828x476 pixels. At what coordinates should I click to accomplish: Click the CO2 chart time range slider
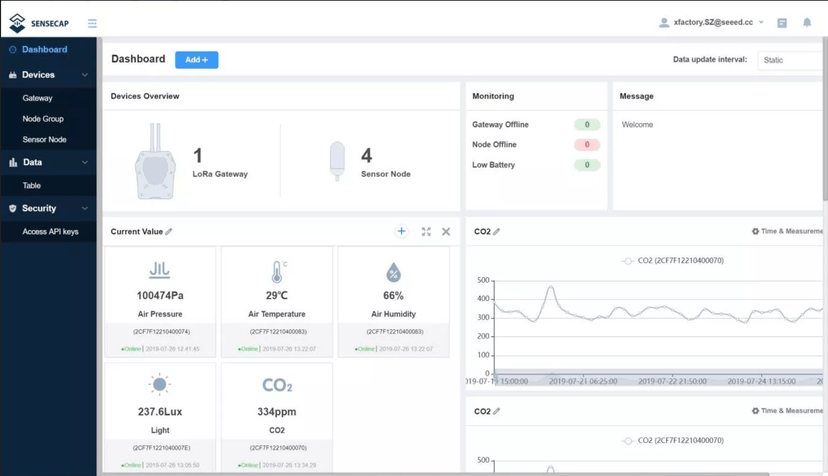click(658, 377)
